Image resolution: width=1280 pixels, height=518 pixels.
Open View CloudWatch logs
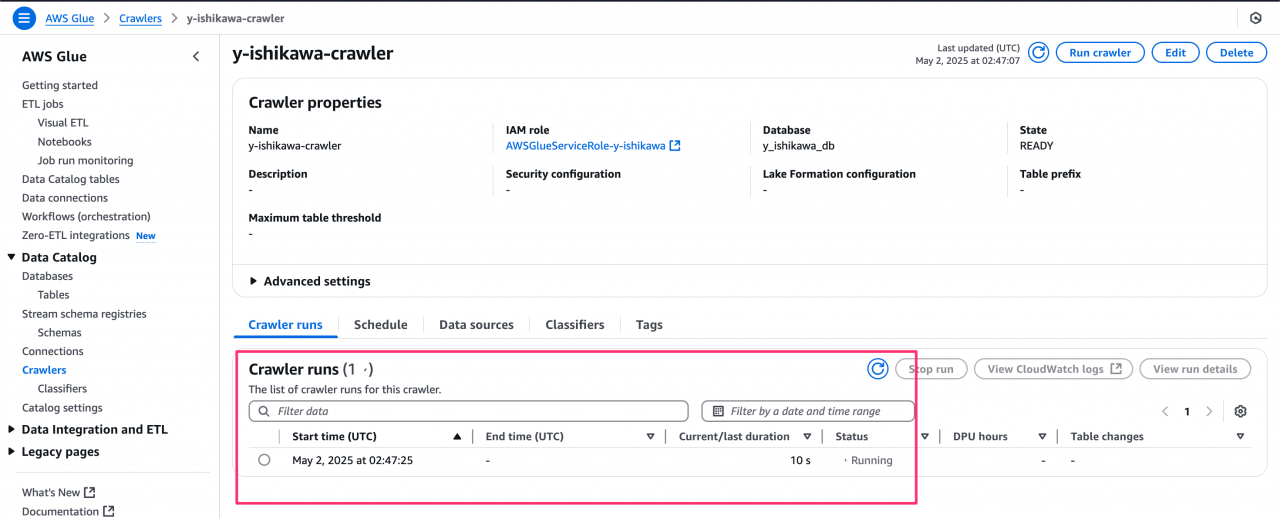(x=1054, y=369)
